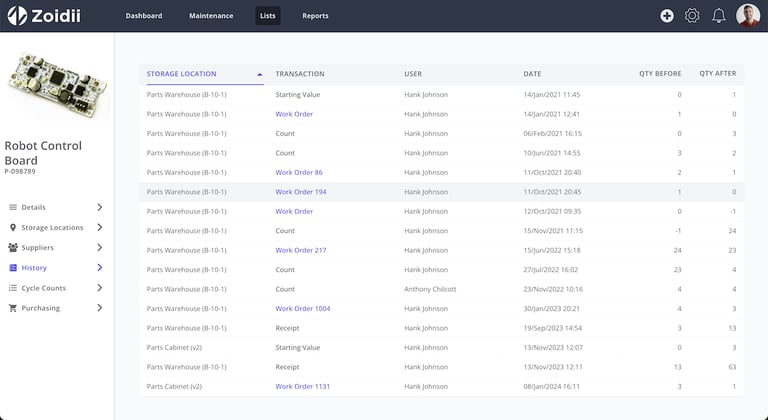Click date 23/Nov/2022 10:16
This screenshot has height=420, width=768.
(x=553, y=289)
